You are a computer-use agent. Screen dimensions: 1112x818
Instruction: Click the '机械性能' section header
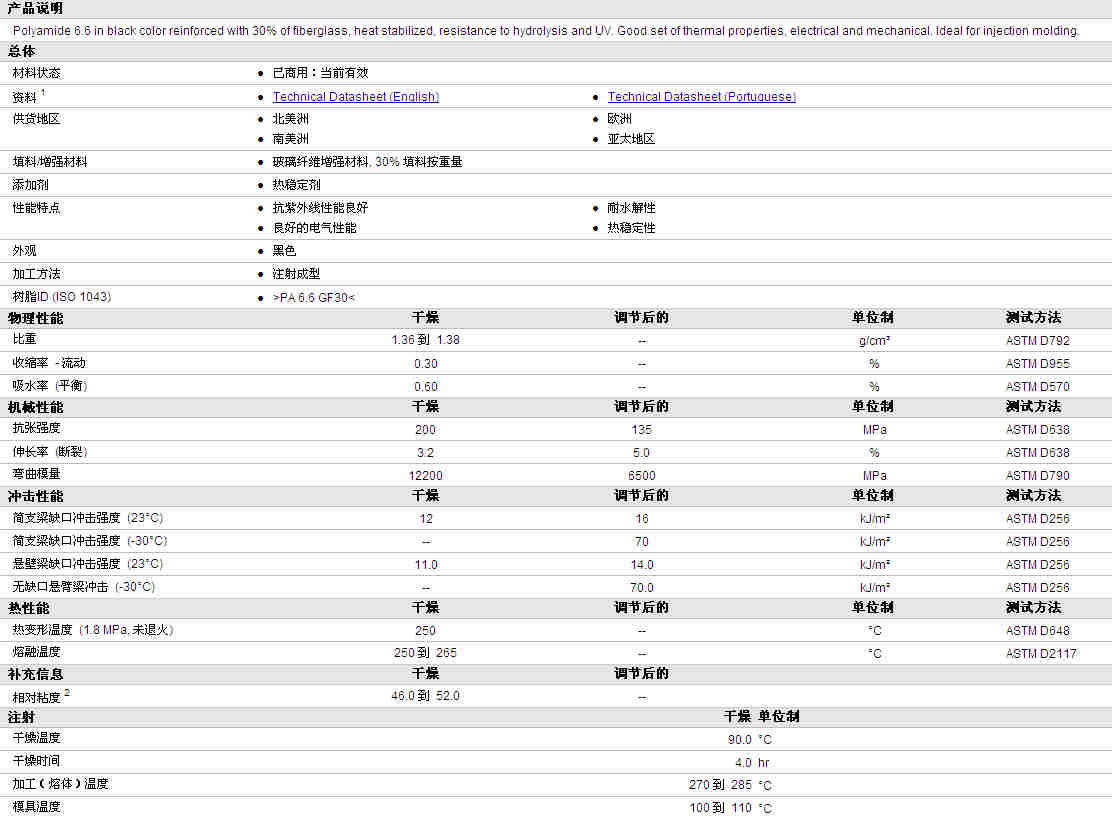(35, 407)
